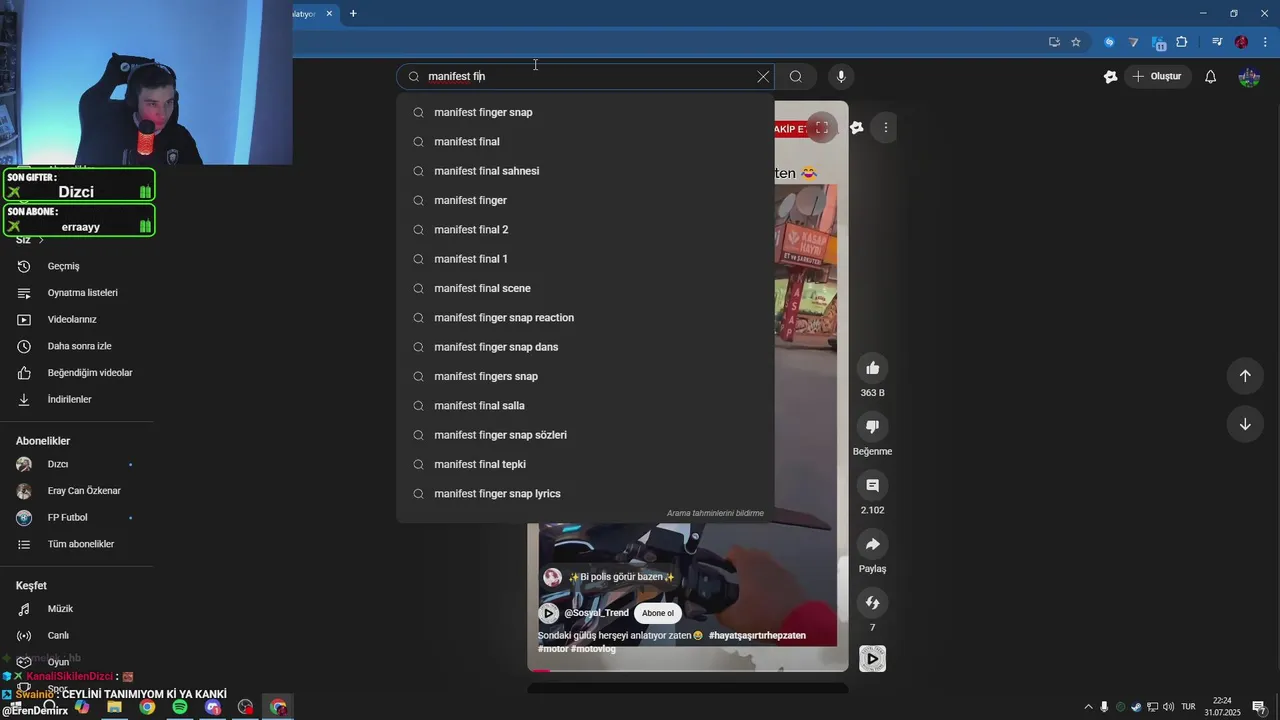The image size is (1280, 720).
Task: Show hidden system tray icons chevron
Action: (1089, 707)
